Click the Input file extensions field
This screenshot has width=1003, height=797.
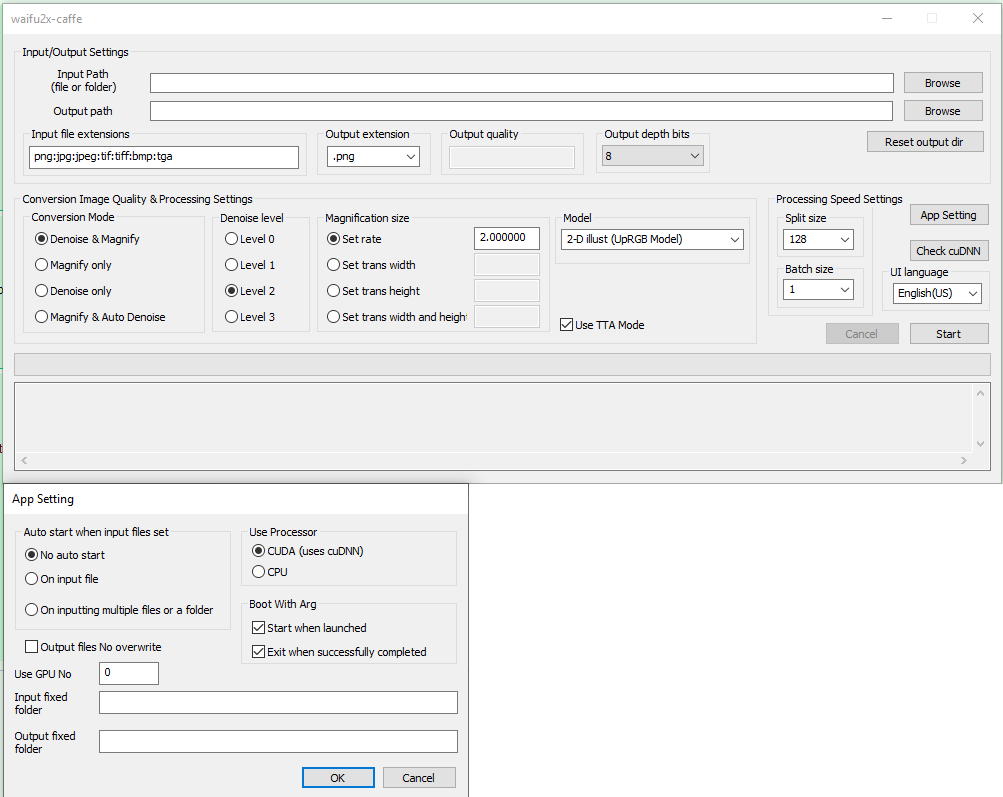point(164,157)
